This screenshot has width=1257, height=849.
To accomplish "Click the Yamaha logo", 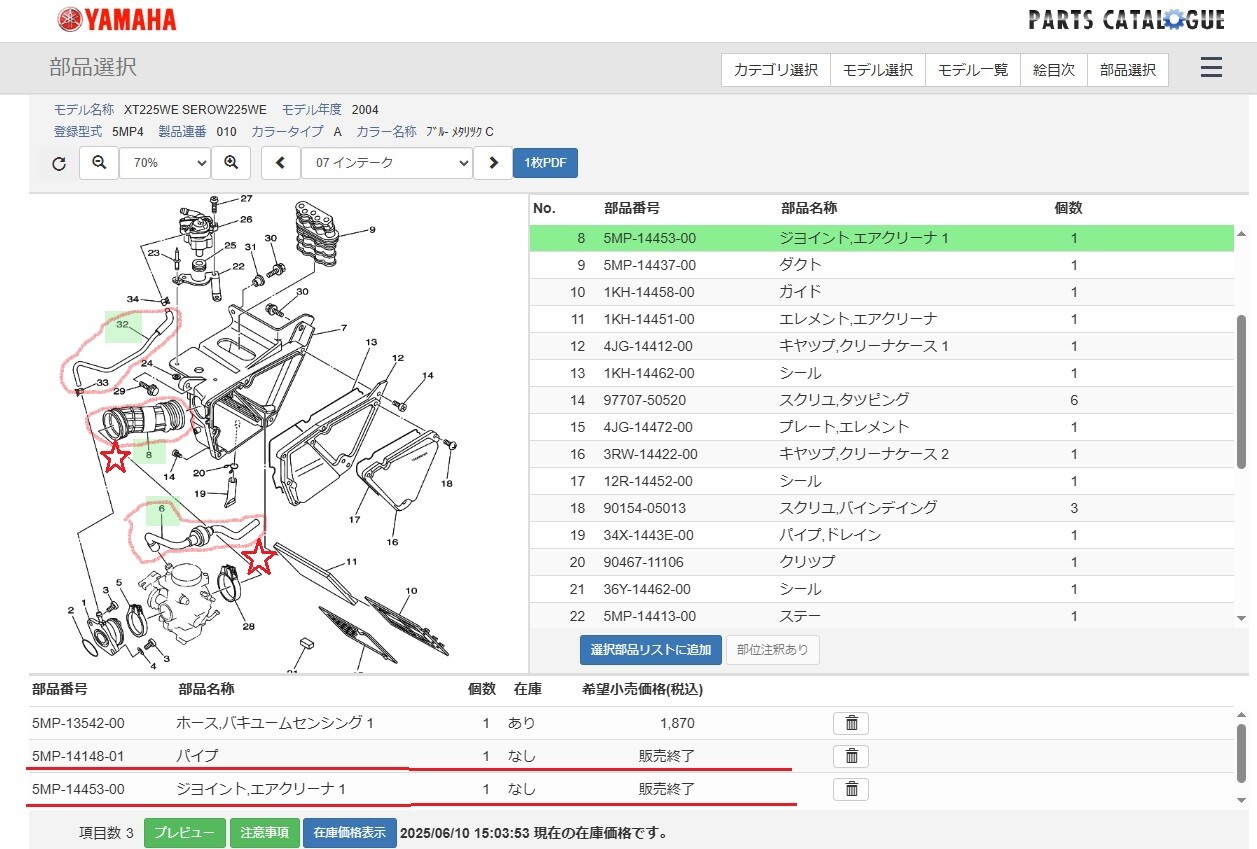I will 117,19.
